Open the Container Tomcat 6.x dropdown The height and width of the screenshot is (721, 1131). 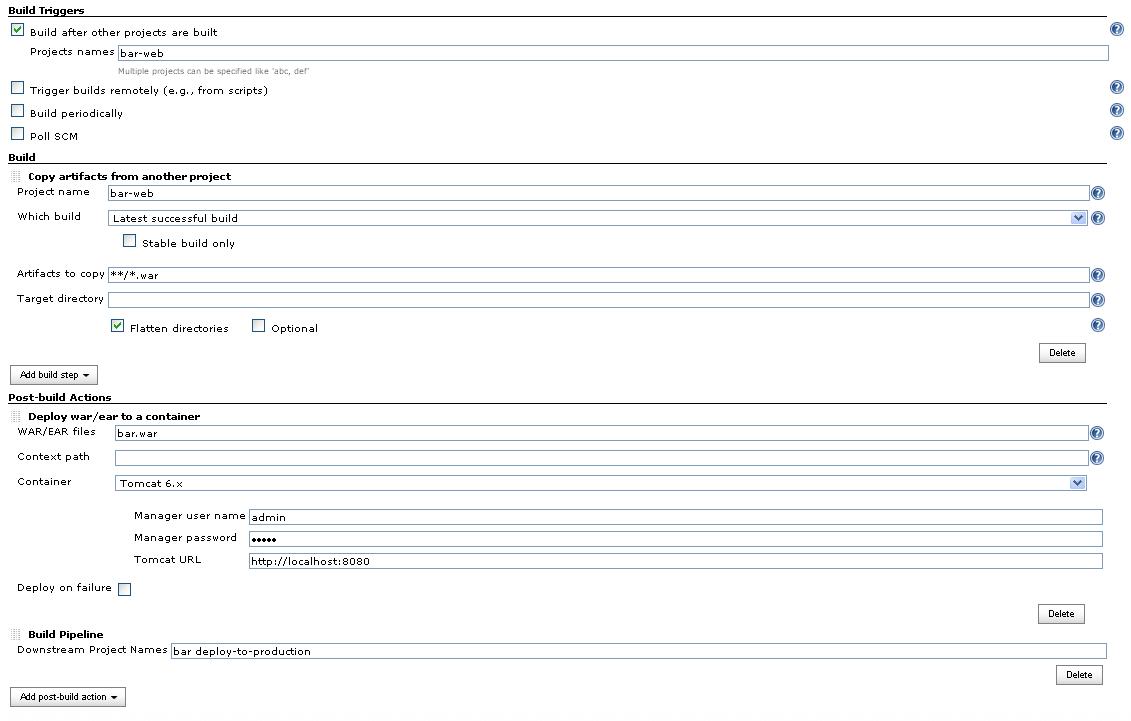coord(600,483)
